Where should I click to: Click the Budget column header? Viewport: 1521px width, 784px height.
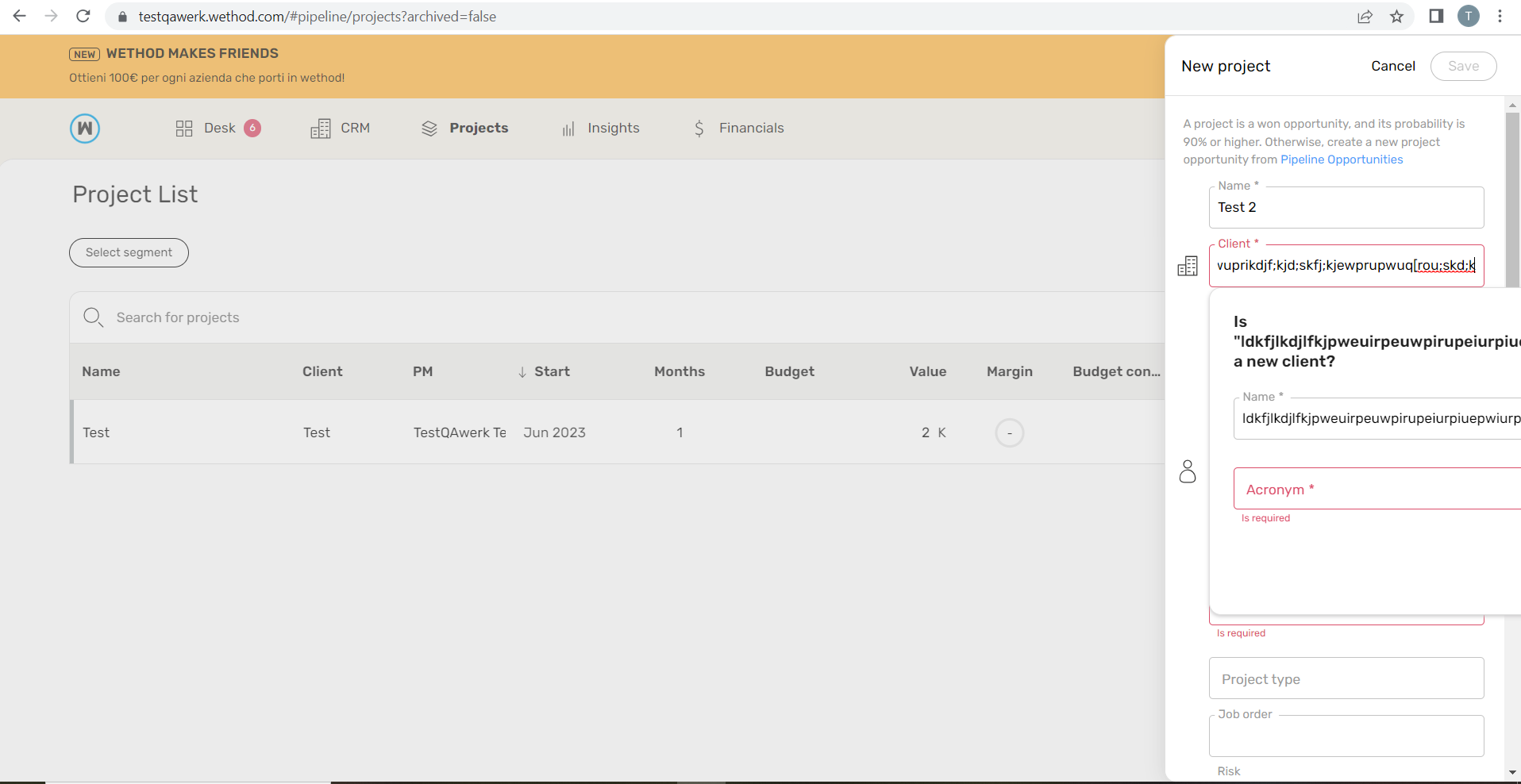[x=789, y=371]
